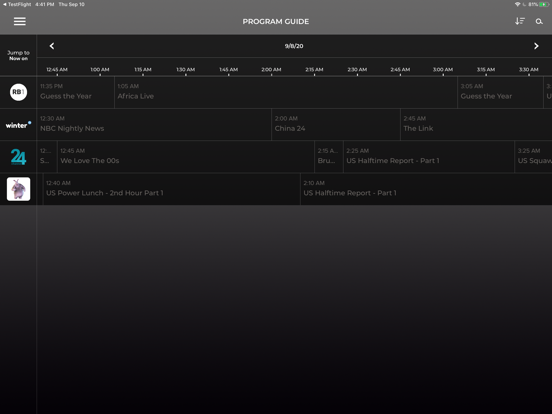Open Guess the Year at 11:35 PM
The width and height of the screenshot is (552, 414).
click(x=75, y=92)
